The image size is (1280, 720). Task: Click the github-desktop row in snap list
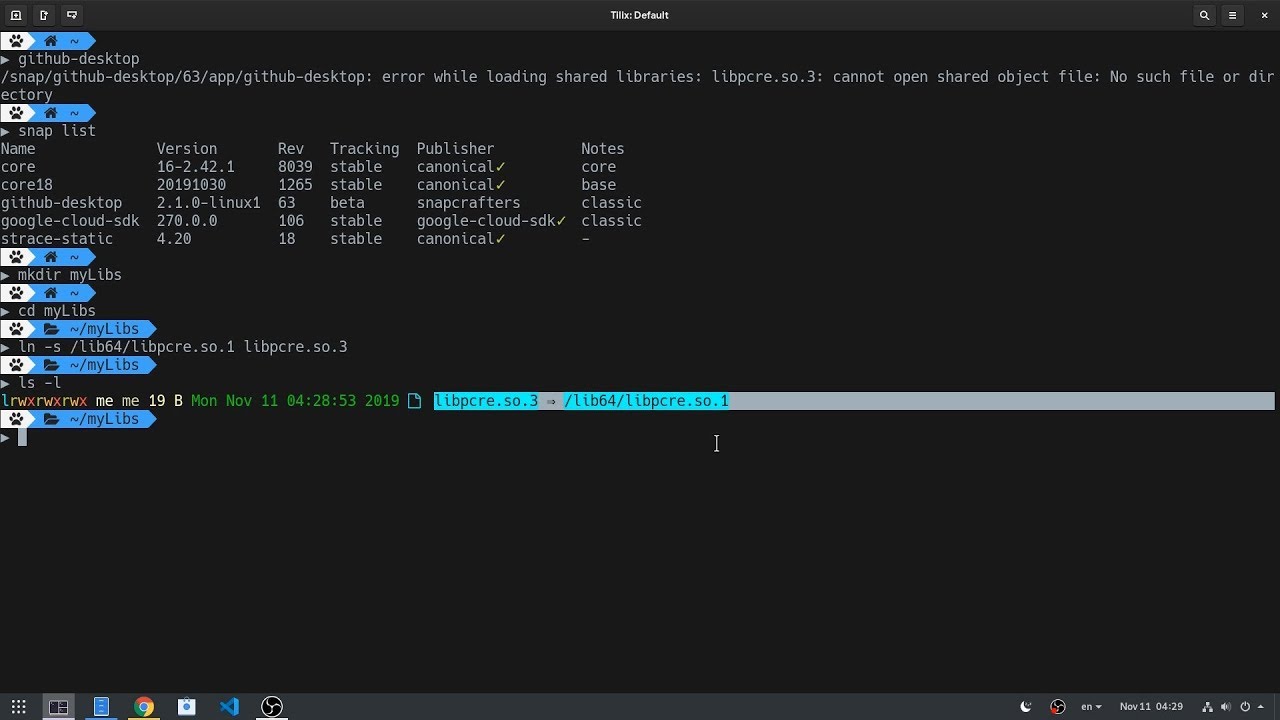(321, 203)
